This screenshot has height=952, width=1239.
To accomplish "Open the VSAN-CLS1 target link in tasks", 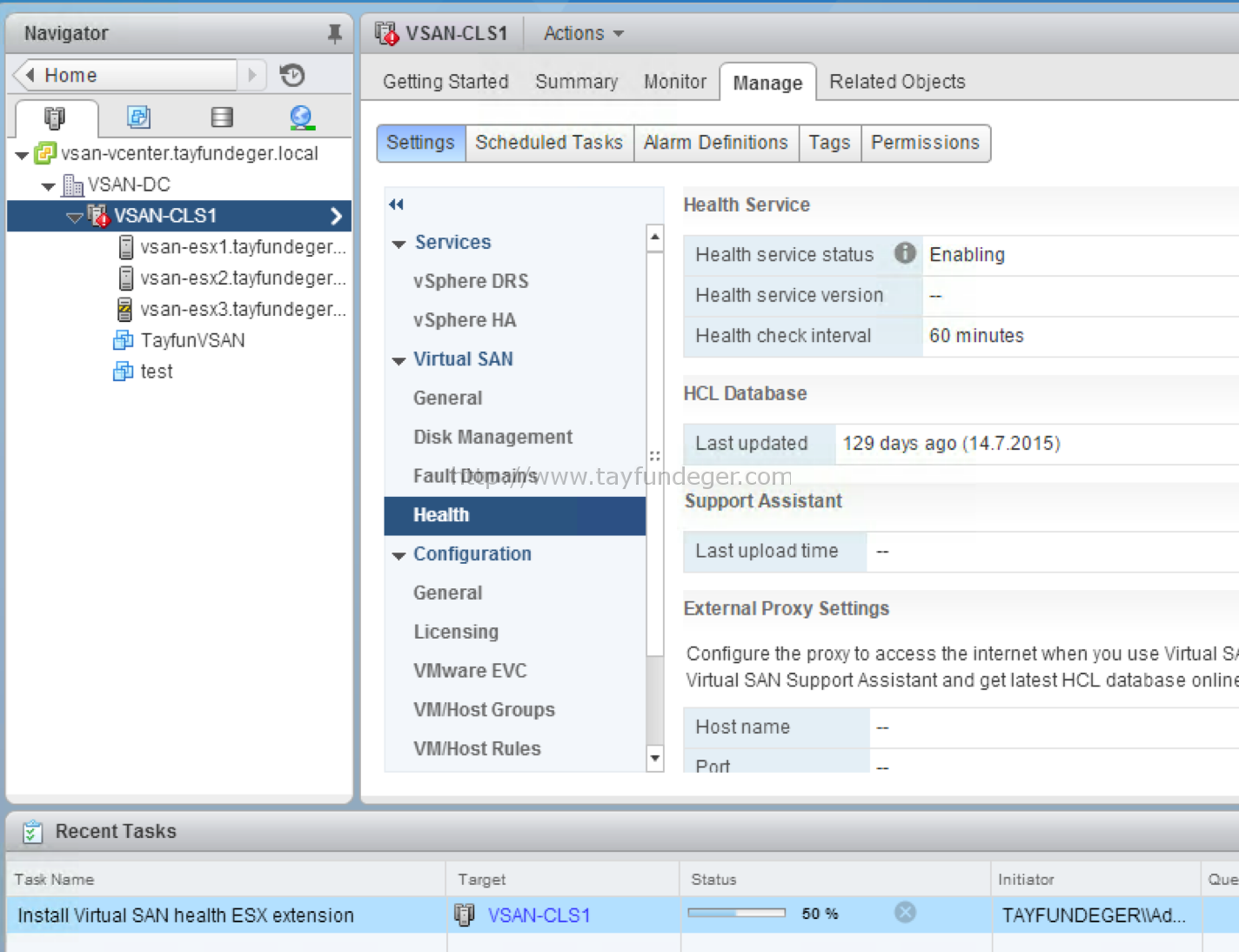I will tap(539, 915).
